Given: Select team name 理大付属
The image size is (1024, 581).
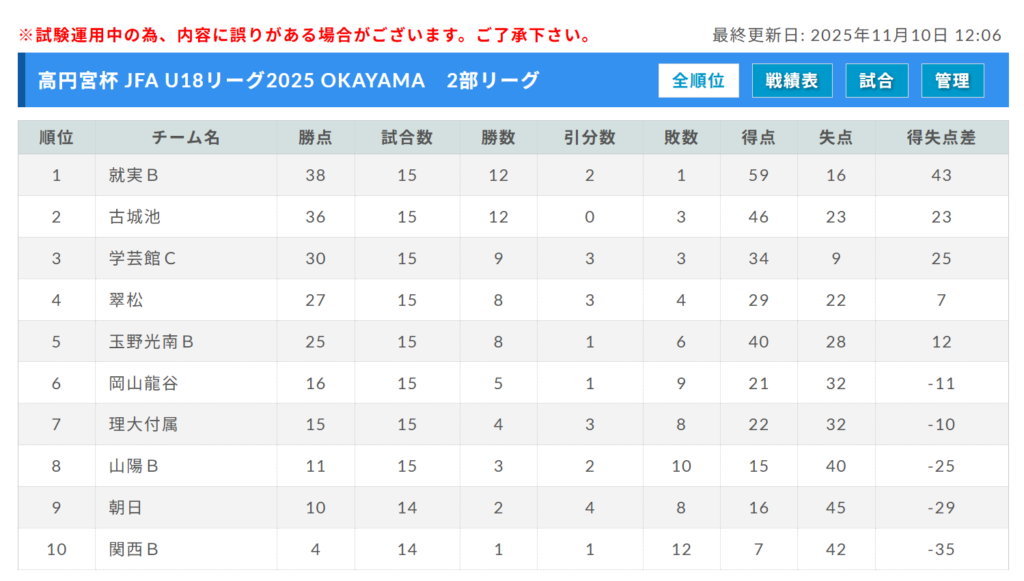Looking at the screenshot, I should coord(143,425).
